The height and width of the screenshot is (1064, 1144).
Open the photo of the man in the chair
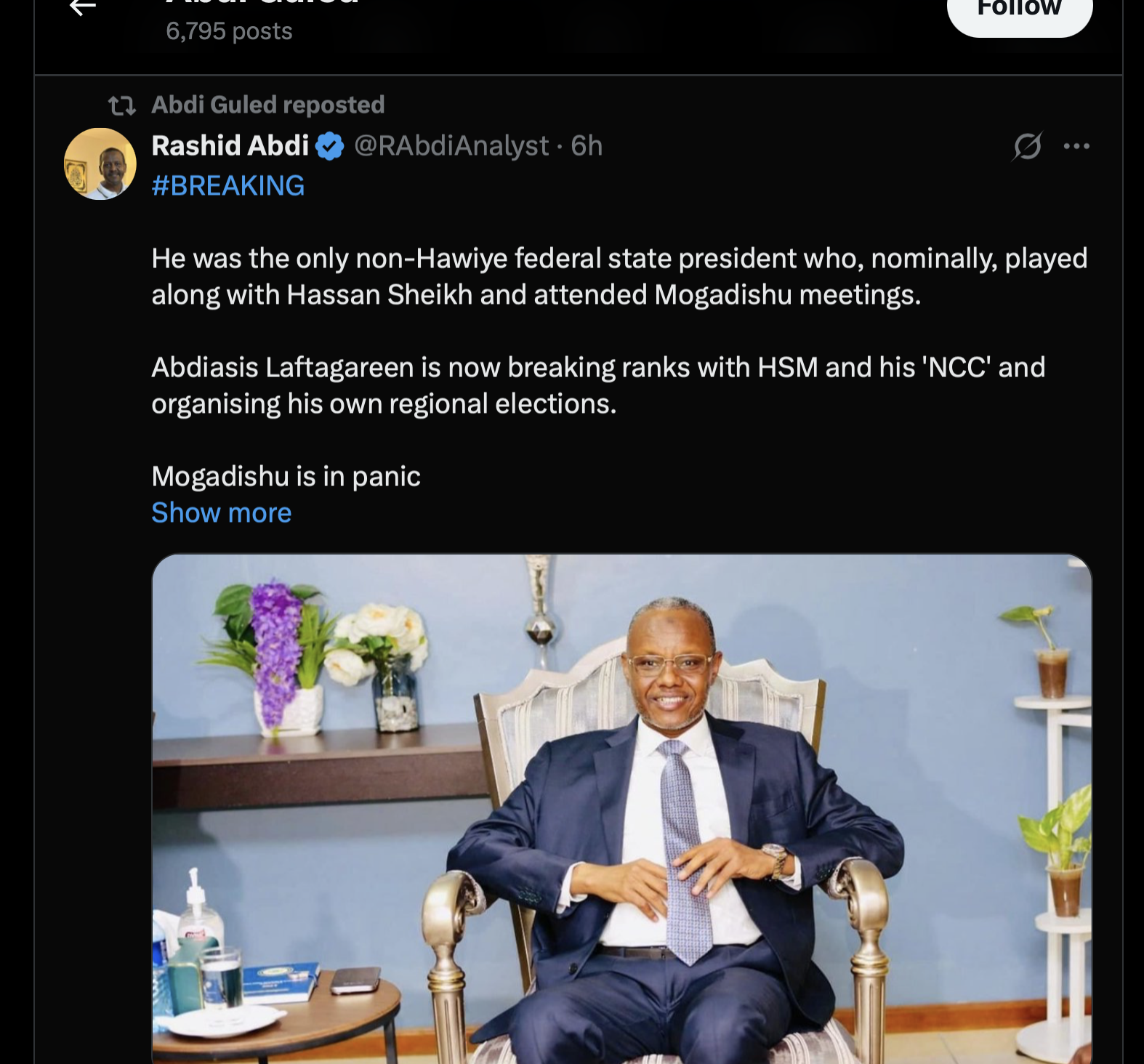(x=621, y=807)
